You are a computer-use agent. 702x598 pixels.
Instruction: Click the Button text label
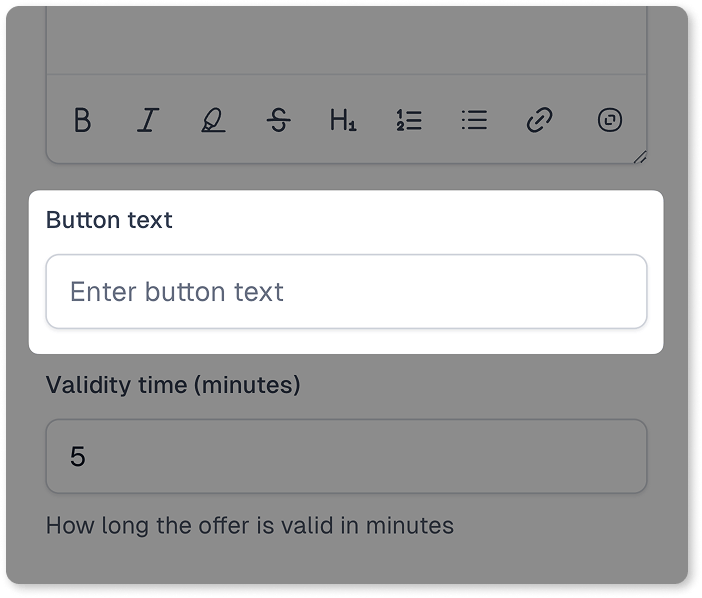click(x=109, y=220)
